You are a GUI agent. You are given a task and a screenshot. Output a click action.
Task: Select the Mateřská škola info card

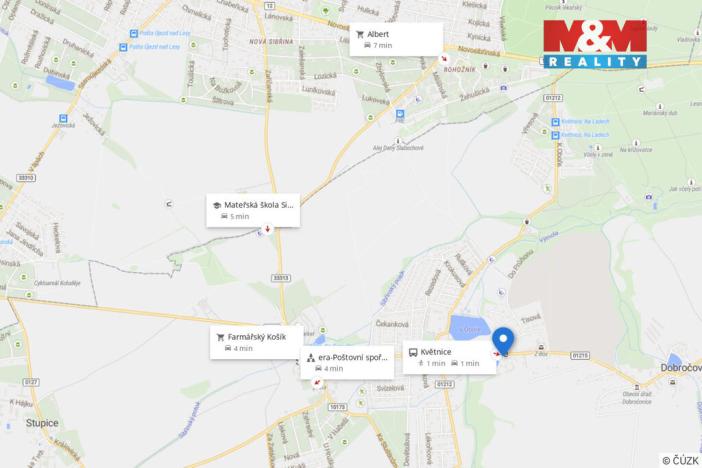[253, 210]
